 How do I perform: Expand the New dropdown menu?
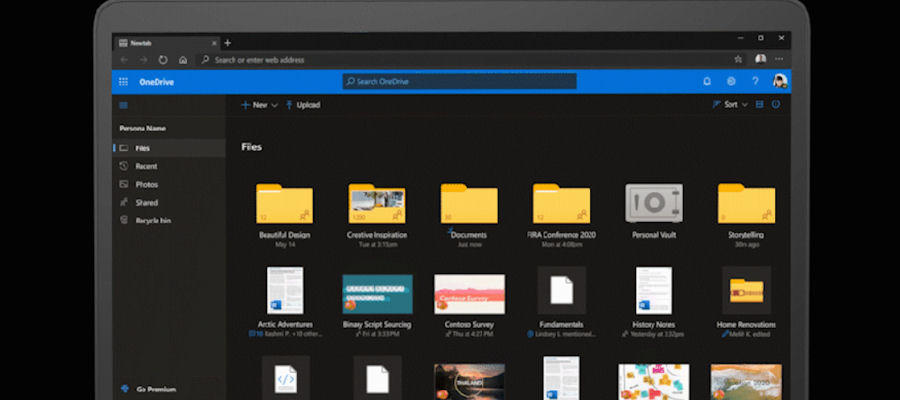click(x=259, y=105)
